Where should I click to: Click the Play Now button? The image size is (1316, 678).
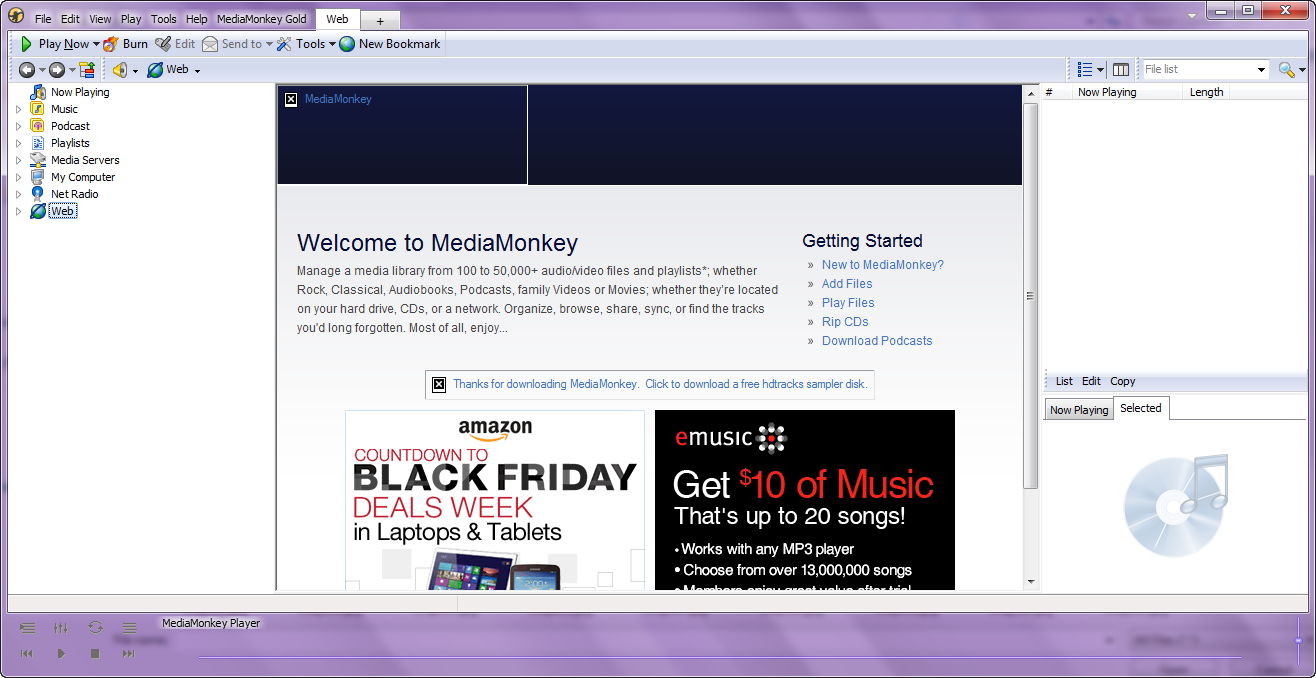57,43
